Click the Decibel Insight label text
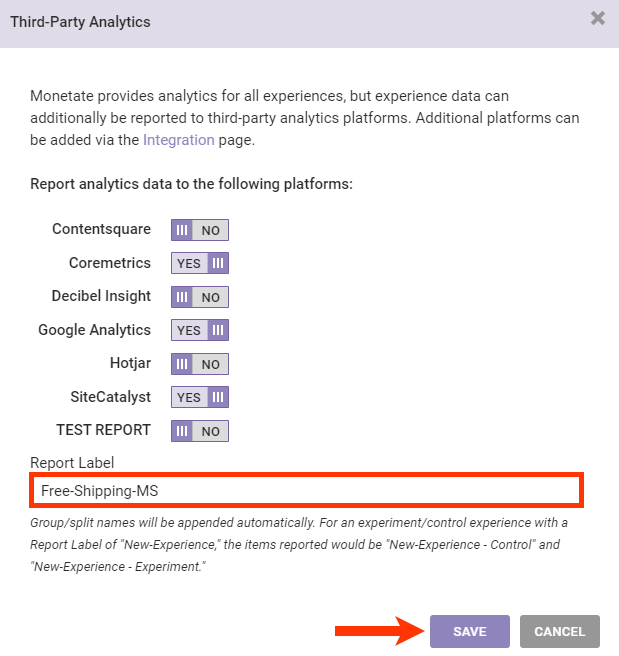This screenshot has width=619, height=656. [x=101, y=296]
